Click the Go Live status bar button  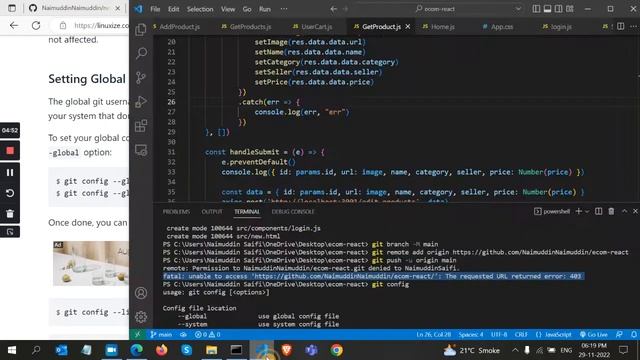(x=594, y=334)
